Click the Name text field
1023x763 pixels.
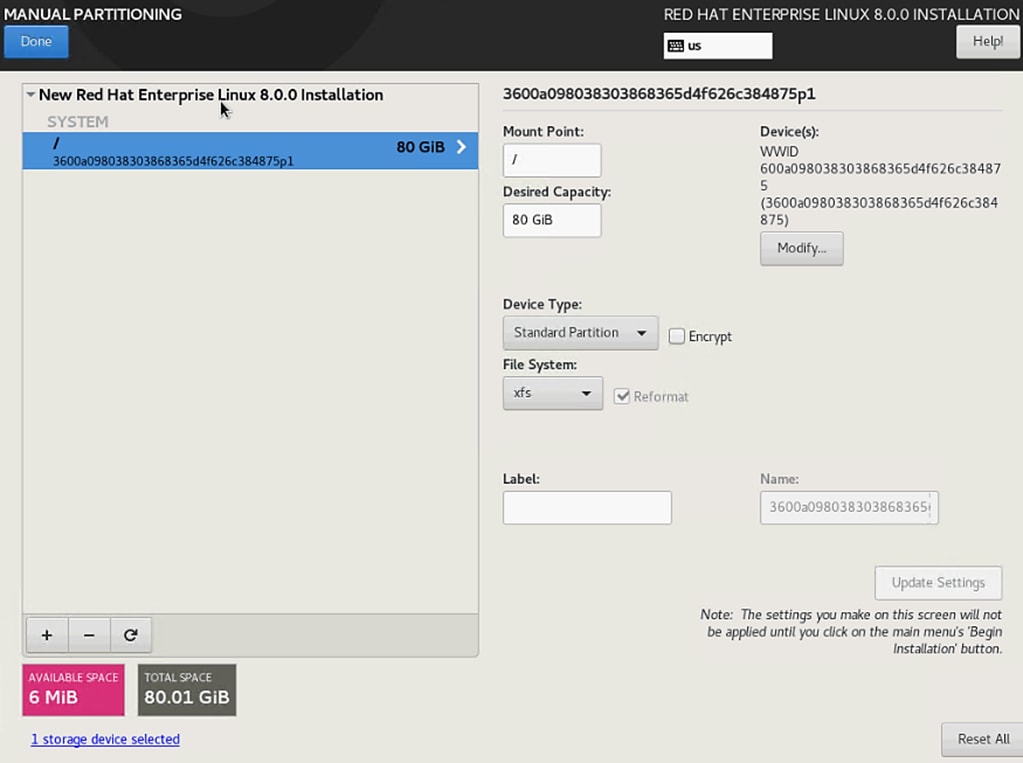849,507
